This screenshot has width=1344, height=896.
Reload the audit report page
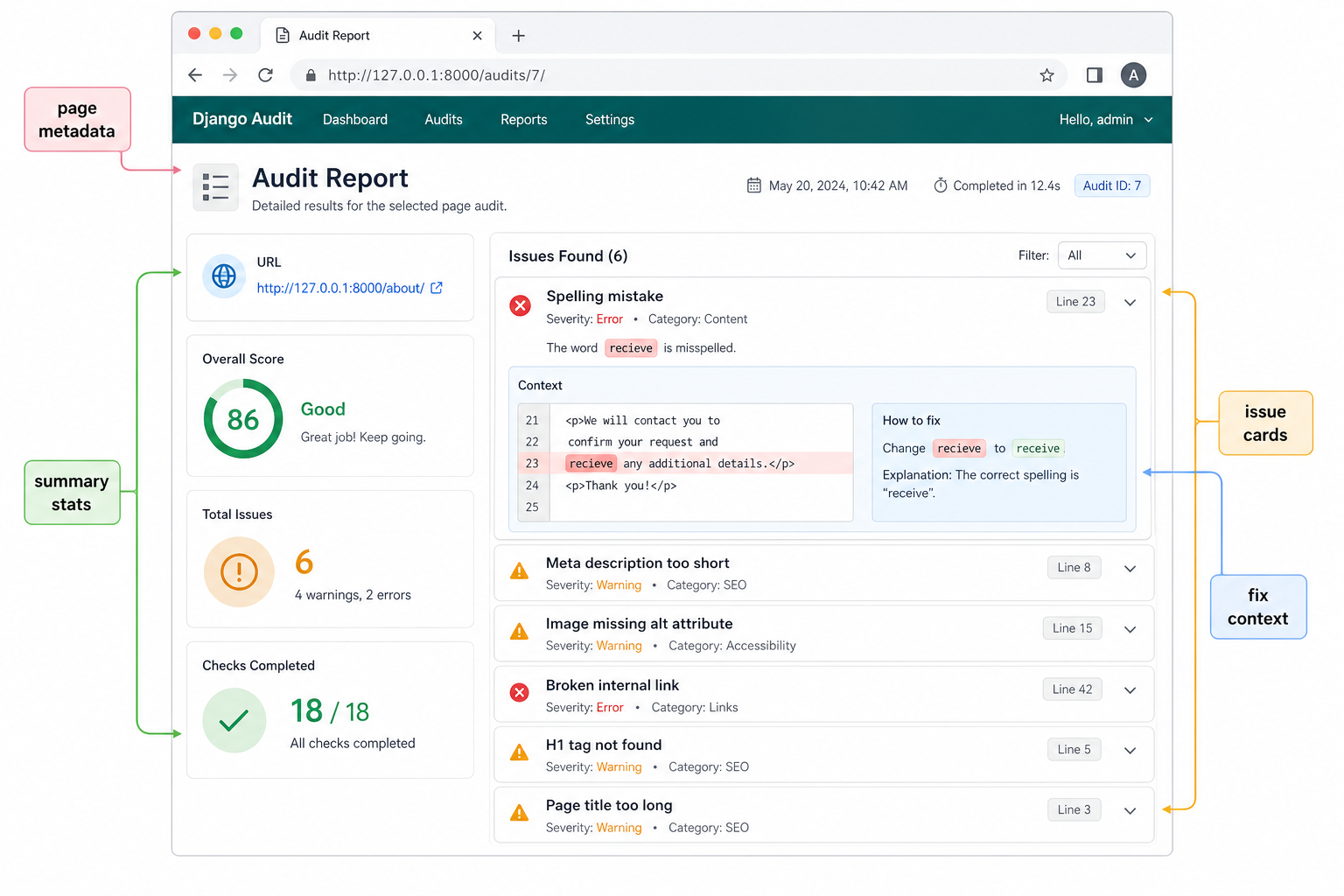[x=266, y=75]
